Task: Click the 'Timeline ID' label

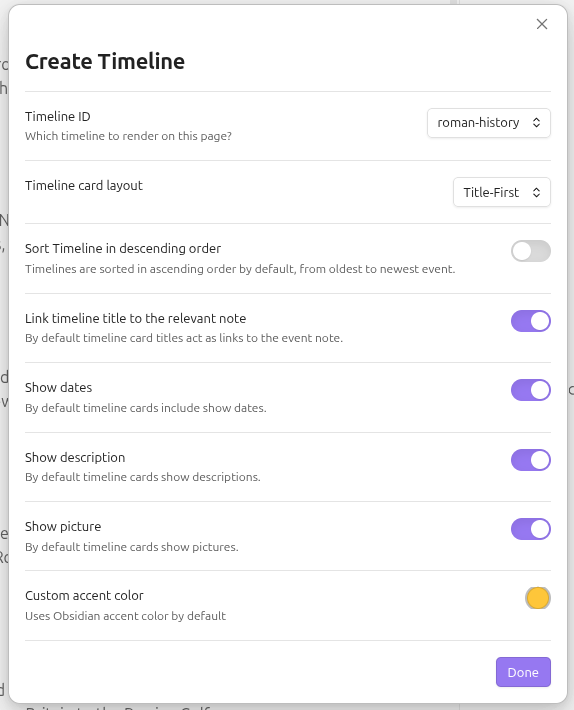Action: pos(58,117)
